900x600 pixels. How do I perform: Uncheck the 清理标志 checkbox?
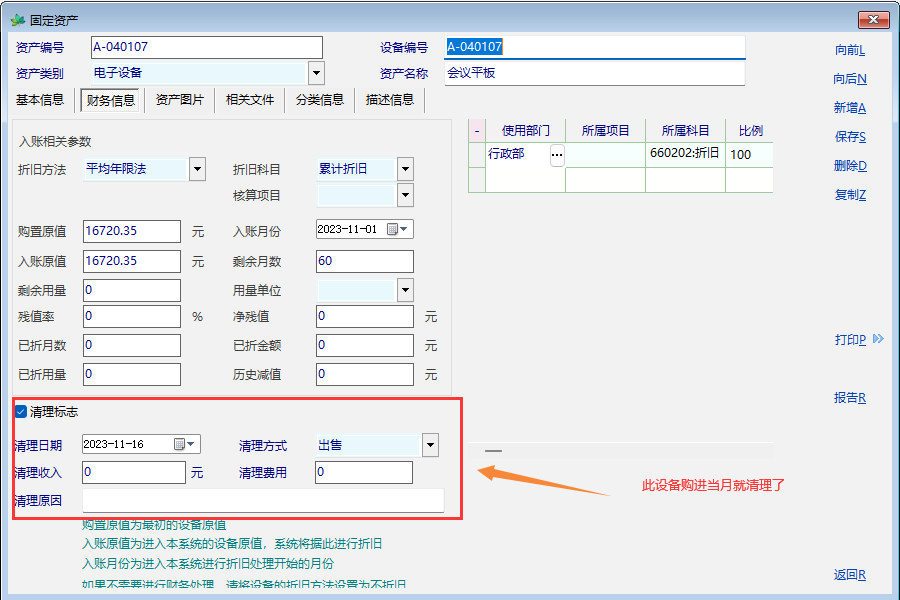tap(21, 411)
